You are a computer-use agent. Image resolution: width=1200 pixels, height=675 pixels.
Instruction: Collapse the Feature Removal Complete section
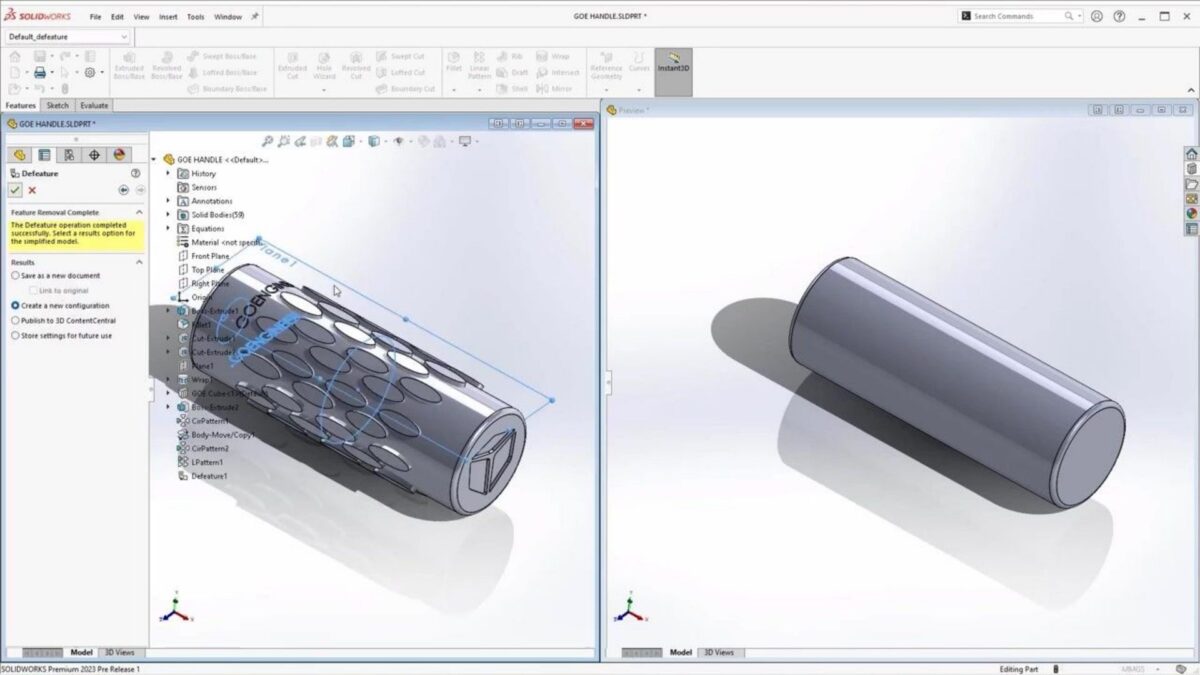point(139,212)
